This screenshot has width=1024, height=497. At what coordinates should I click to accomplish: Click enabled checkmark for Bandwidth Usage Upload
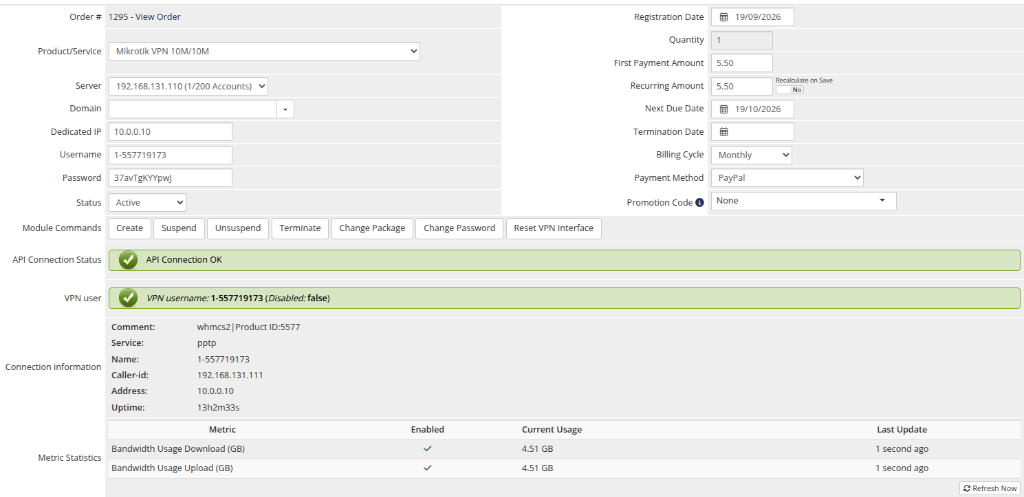point(428,468)
